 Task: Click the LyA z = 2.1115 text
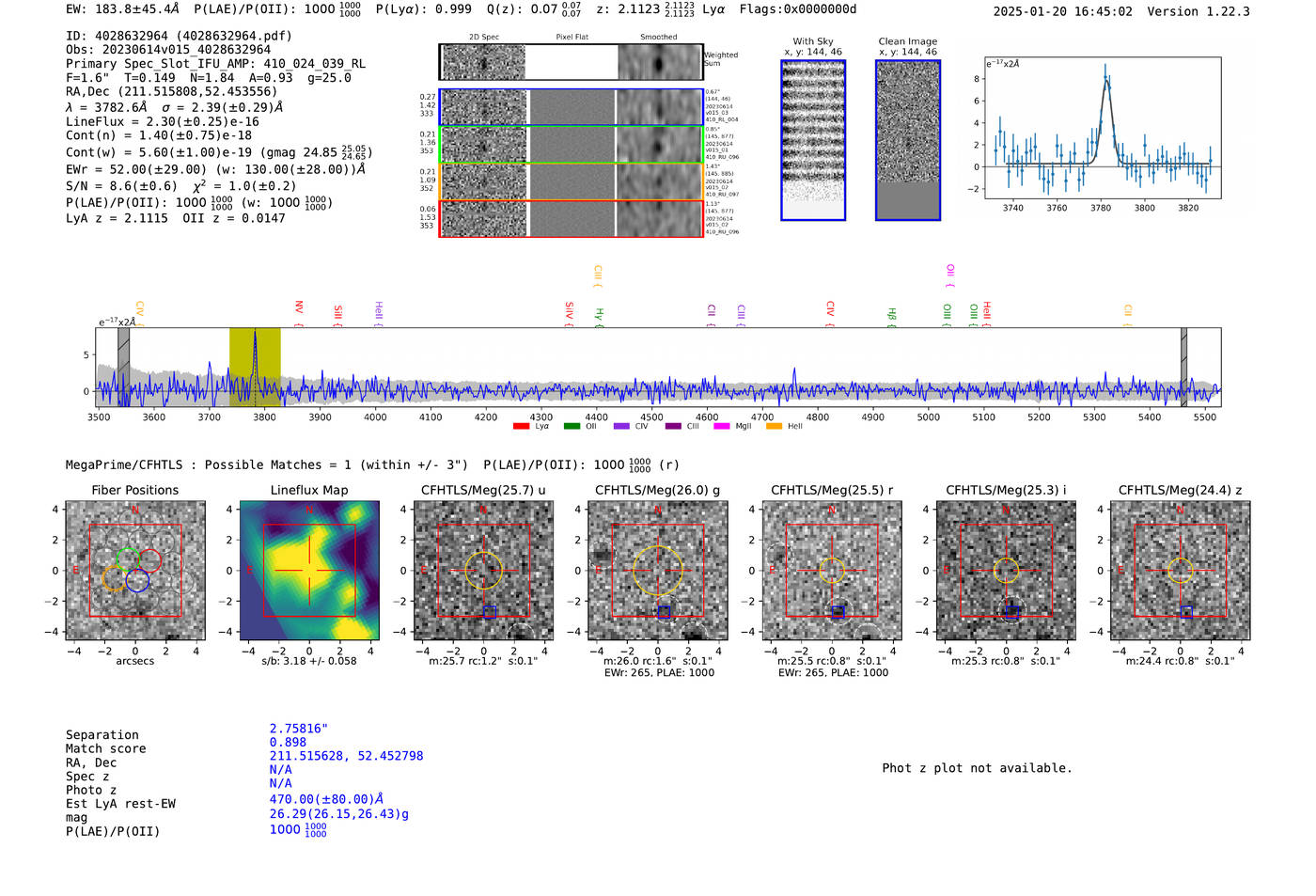tap(117, 218)
